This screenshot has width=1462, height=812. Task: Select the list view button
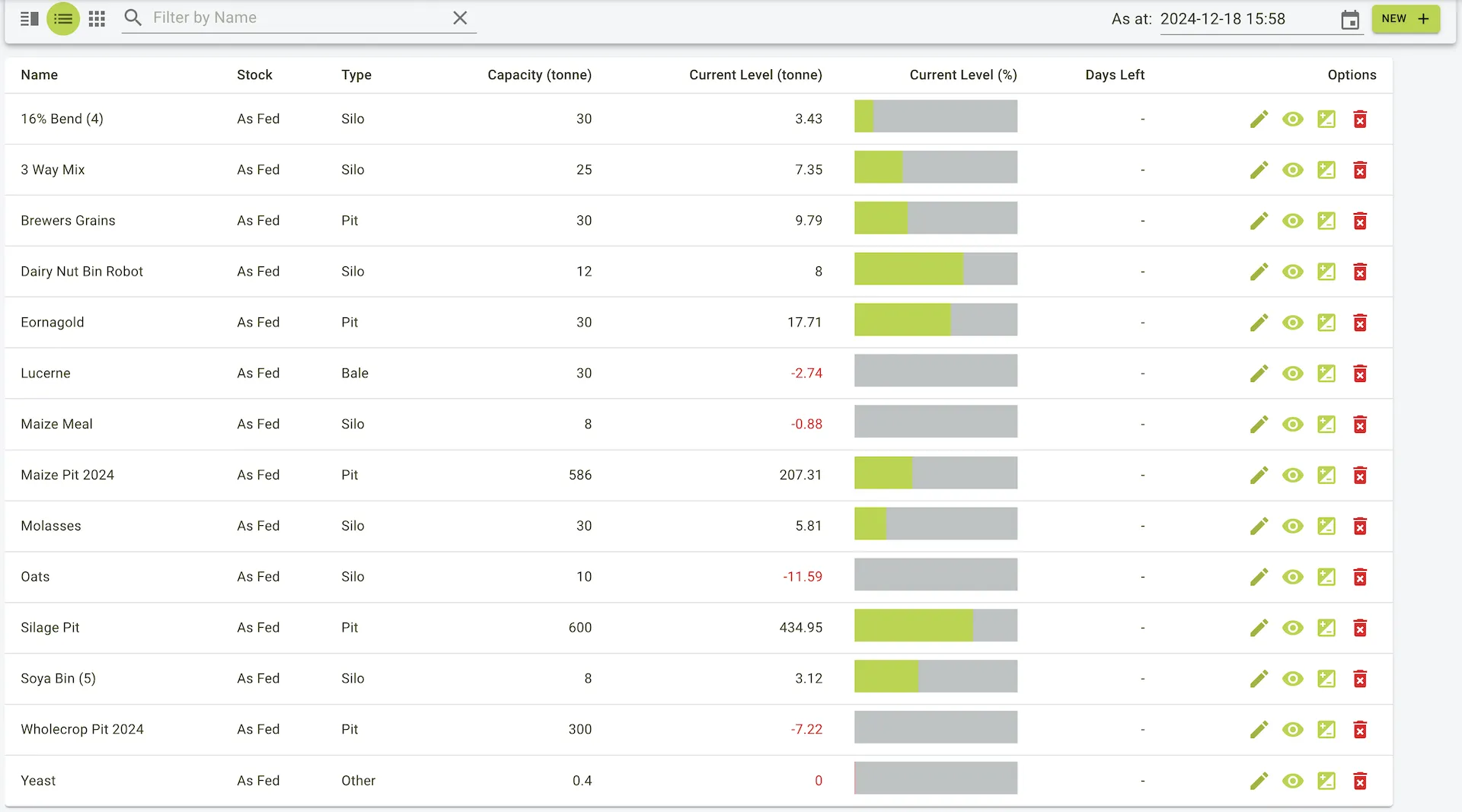[x=63, y=19]
